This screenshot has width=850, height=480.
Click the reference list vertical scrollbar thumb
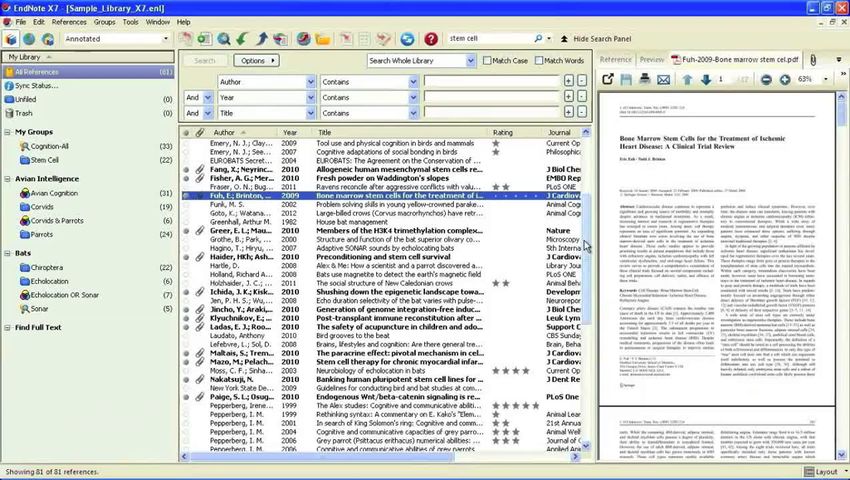click(x=586, y=258)
